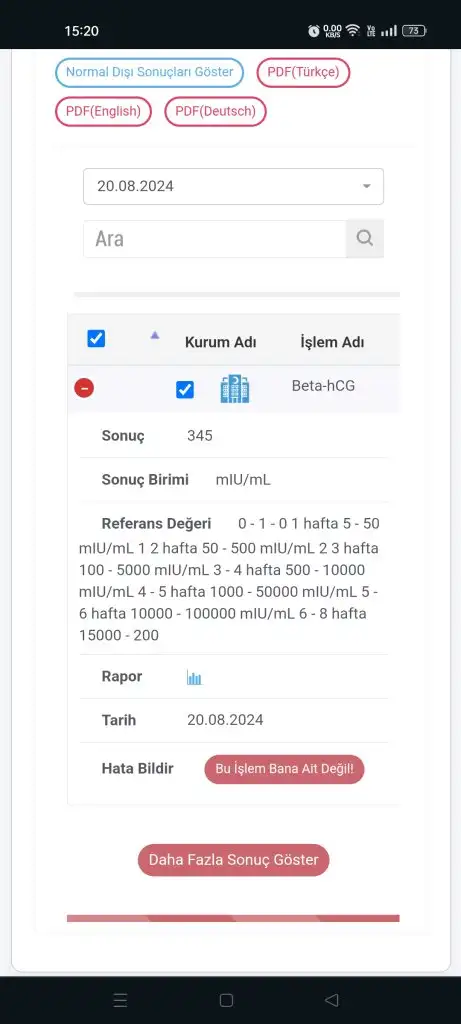Viewport: 461px width, 1024px height.
Task: Click Daha Fazla Sonuç Göster button
Action: click(233, 859)
